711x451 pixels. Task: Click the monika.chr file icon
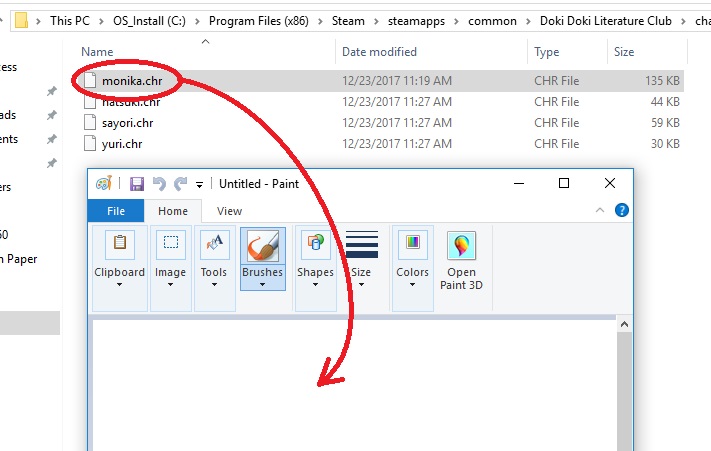coord(90,81)
